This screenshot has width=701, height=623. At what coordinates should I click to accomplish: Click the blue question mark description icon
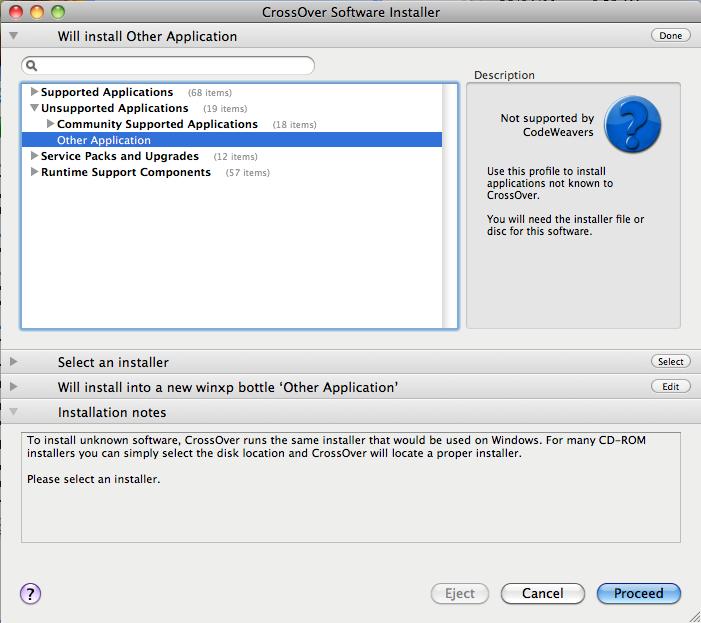[x=633, y=124]
